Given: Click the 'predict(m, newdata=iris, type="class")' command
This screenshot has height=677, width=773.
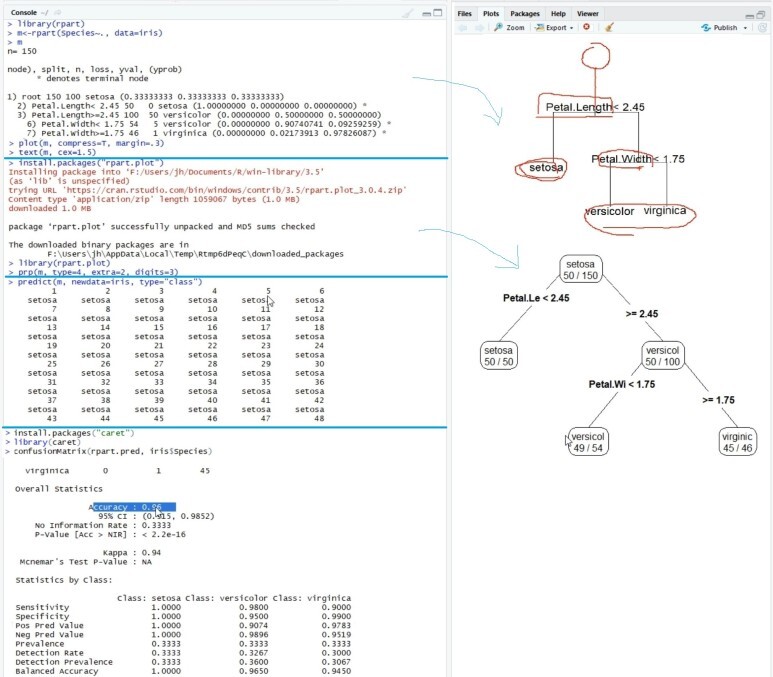Looking at the screenshot, I should tap(105, 282).
